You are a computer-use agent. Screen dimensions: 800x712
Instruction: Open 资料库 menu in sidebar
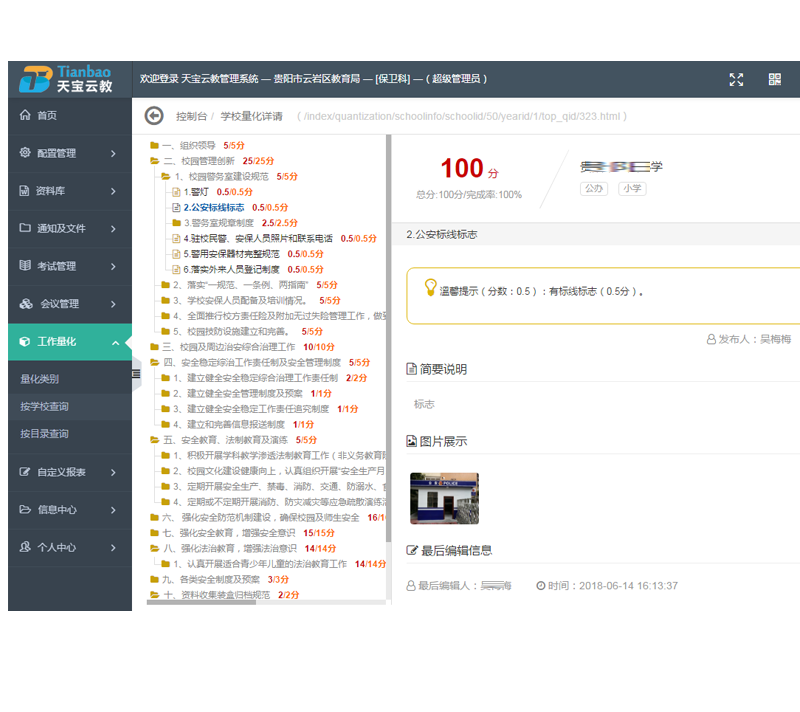(x=70, y=191)
